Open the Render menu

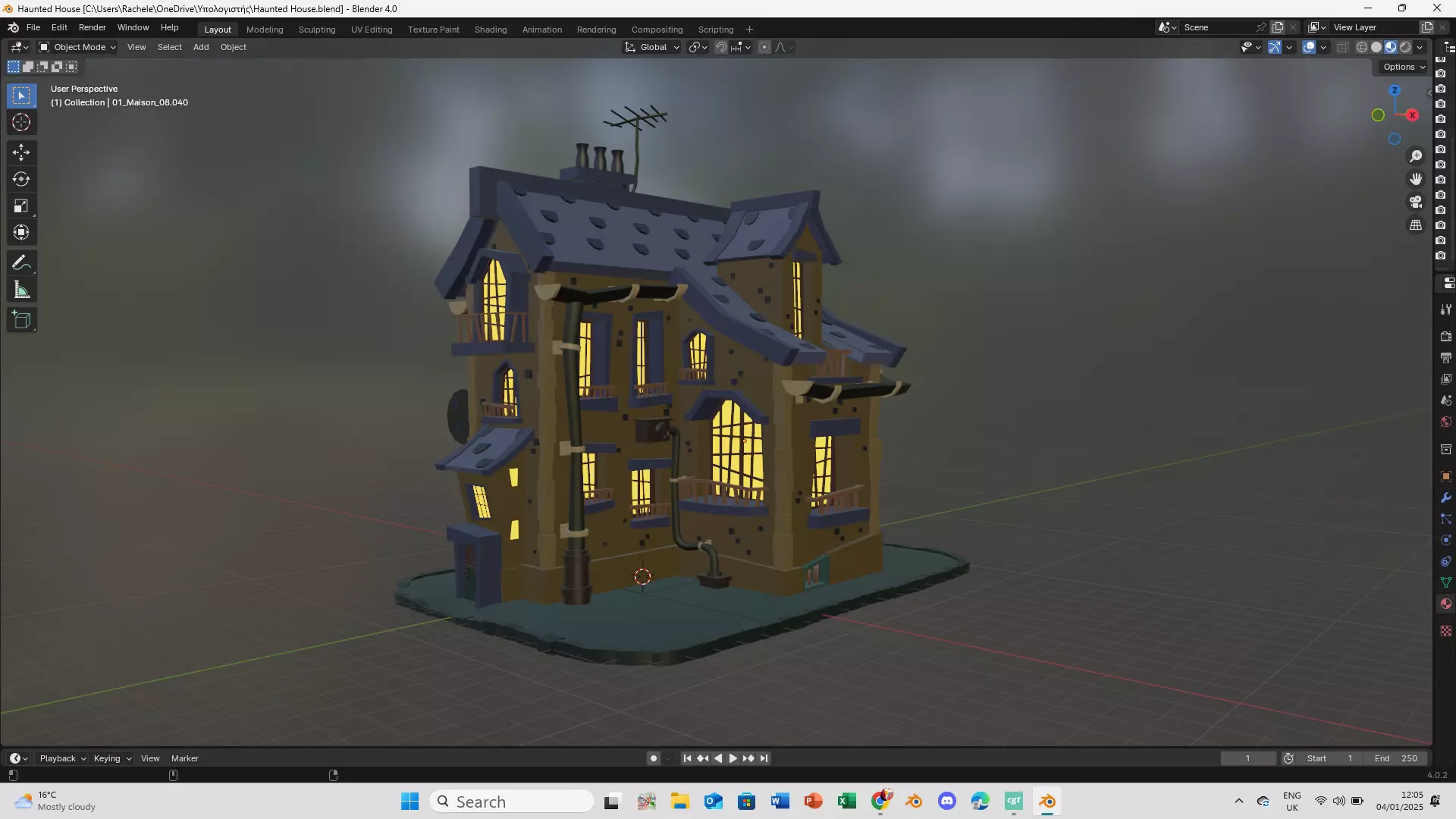pos(93,27)
